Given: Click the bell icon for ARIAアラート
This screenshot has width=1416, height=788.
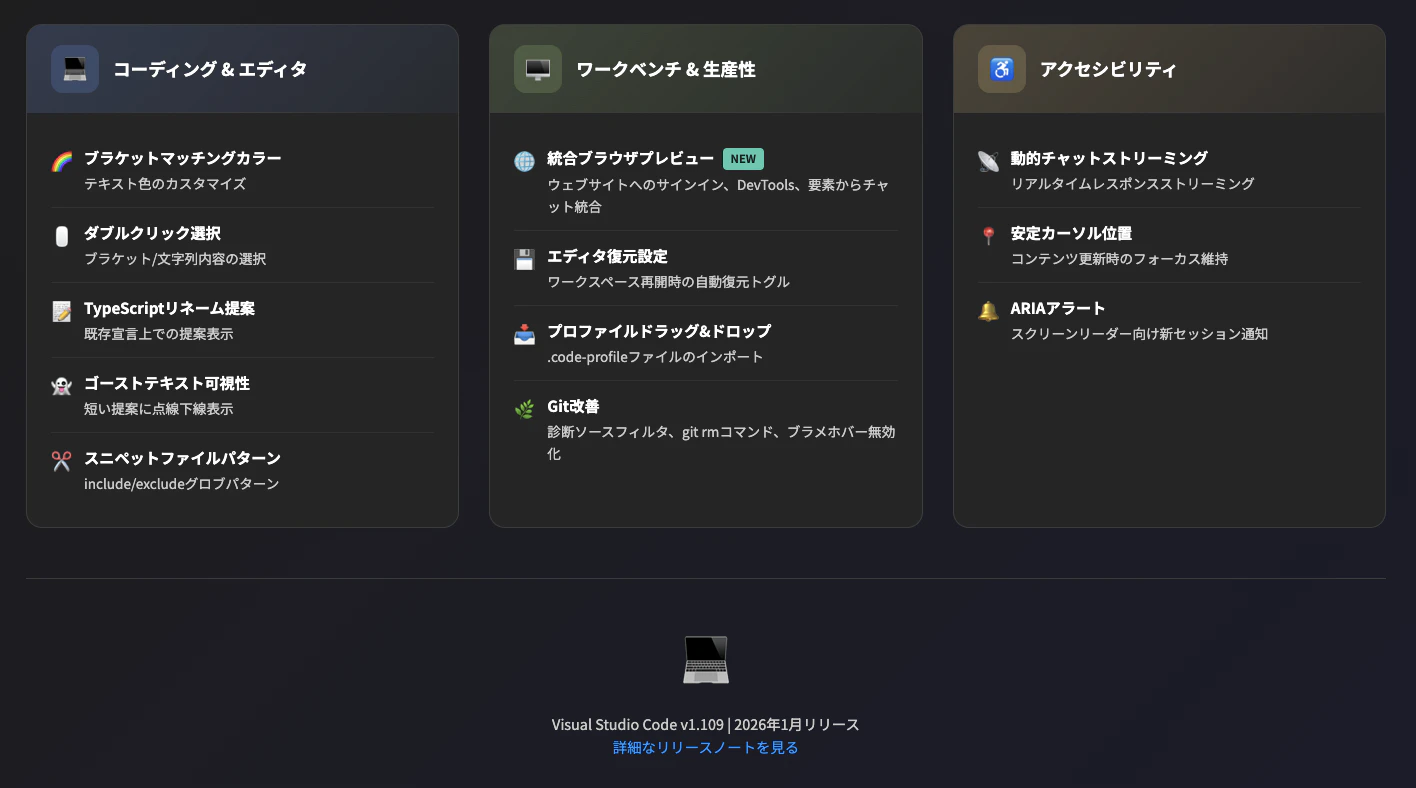Looking at the screenshot, I should click(x=989, y=312).
